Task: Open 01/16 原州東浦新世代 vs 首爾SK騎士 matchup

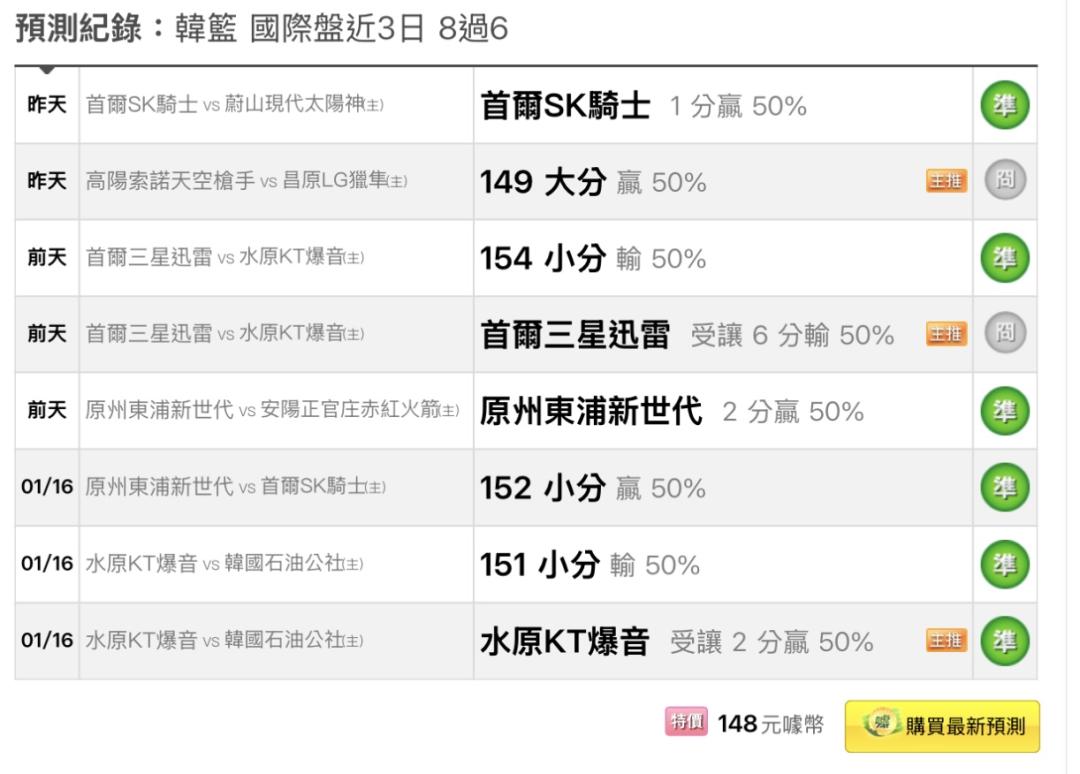Action: point(236,487)
